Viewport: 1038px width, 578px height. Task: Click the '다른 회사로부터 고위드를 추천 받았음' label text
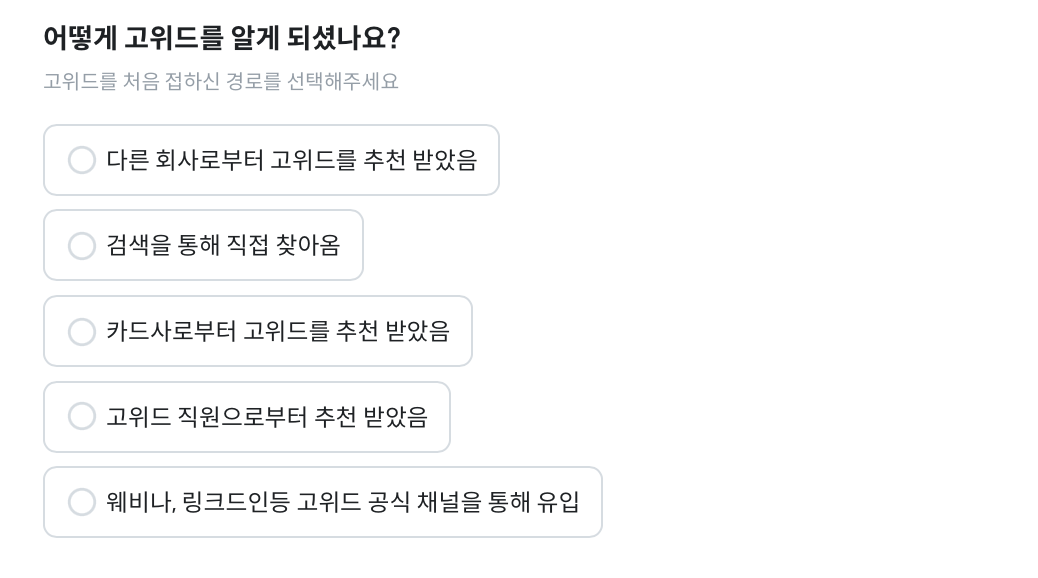291,160
